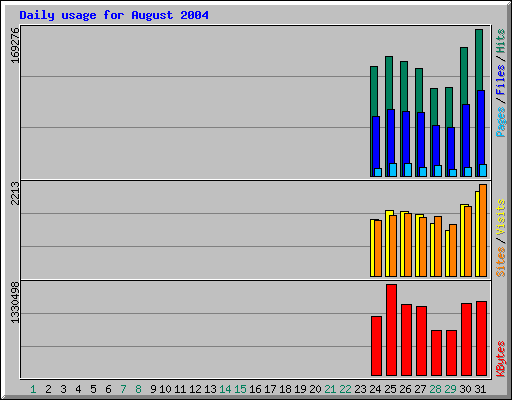512x400 pixels.
Task: Click the orange sites bar for day 31
Action: click(483, 230)
